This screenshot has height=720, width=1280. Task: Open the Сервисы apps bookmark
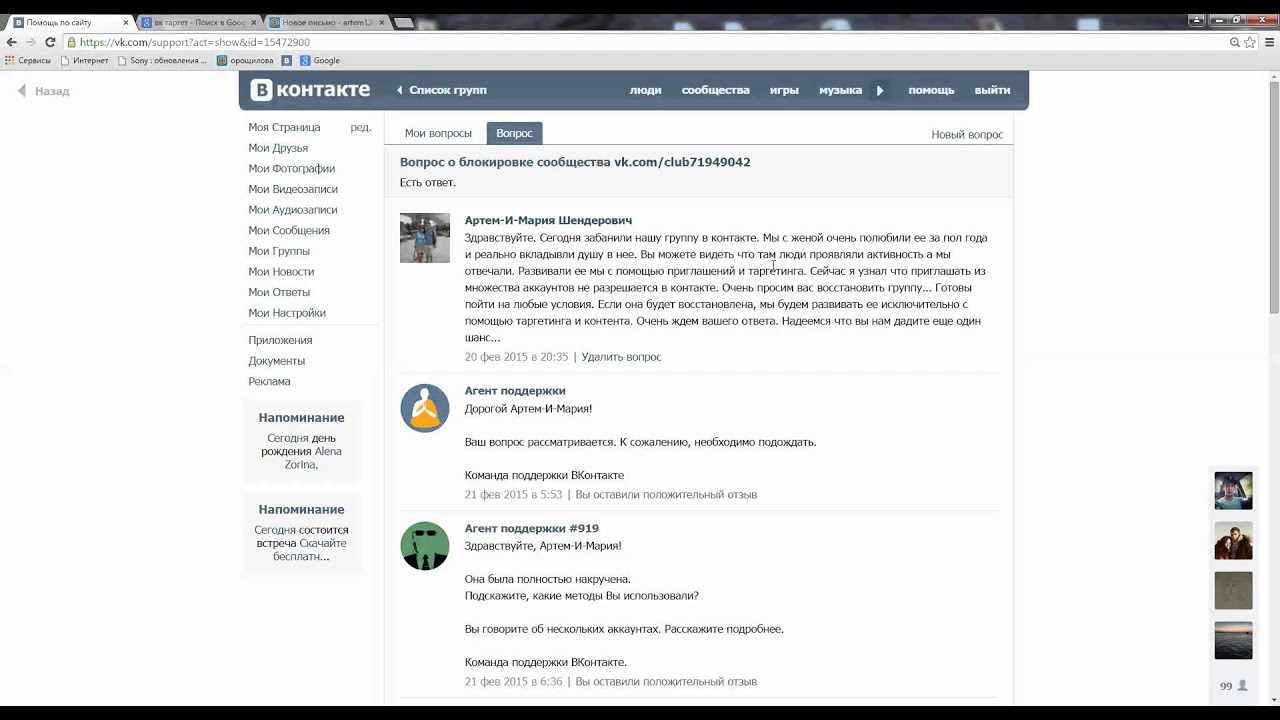coord(28,61)
